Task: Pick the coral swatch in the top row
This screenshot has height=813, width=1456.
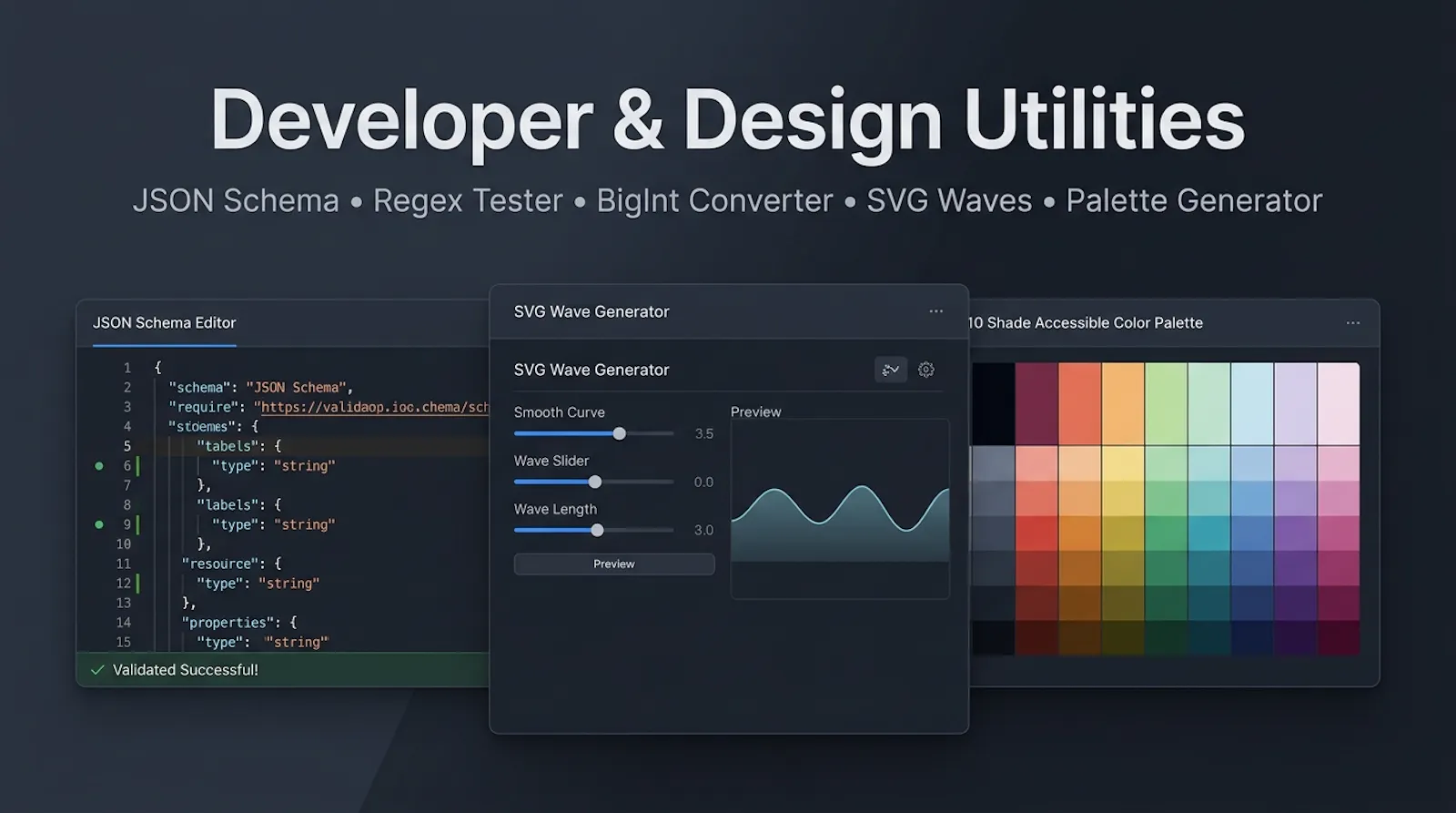Action: 1080,404
